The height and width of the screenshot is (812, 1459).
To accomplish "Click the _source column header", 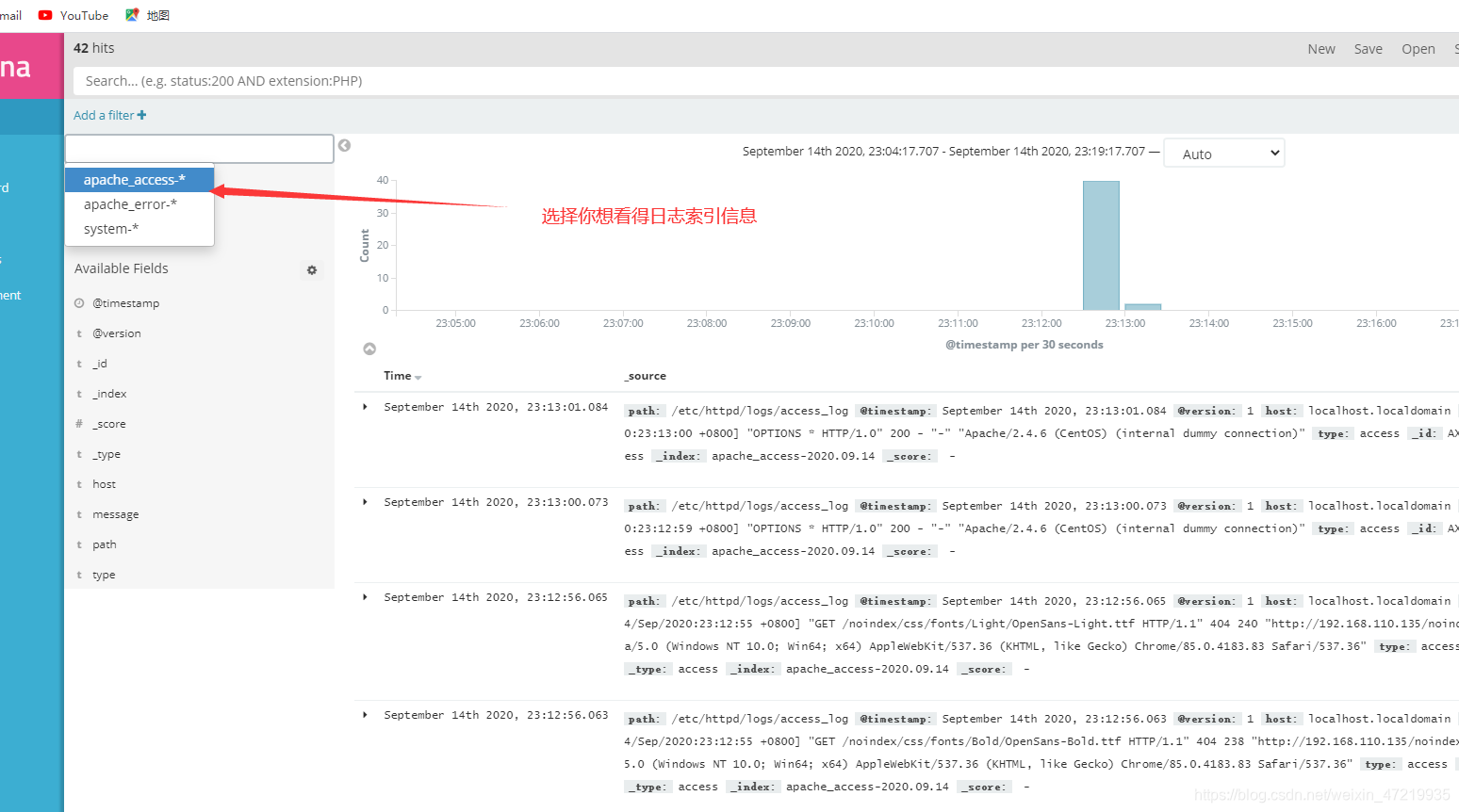I will point(645,376).
